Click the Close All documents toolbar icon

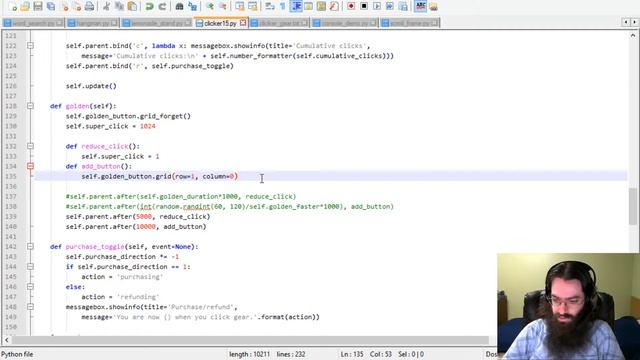click(77, 6)
